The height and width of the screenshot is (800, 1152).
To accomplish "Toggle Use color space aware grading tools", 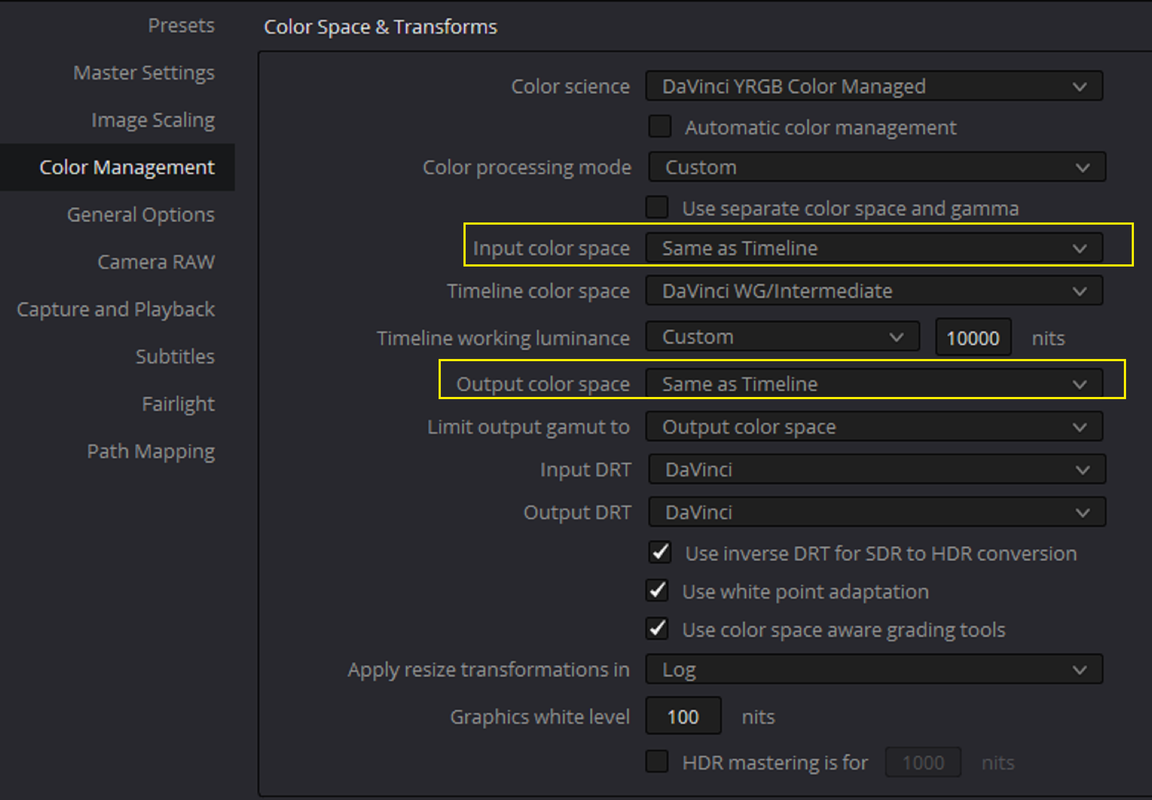I will (x=657, y=629).
